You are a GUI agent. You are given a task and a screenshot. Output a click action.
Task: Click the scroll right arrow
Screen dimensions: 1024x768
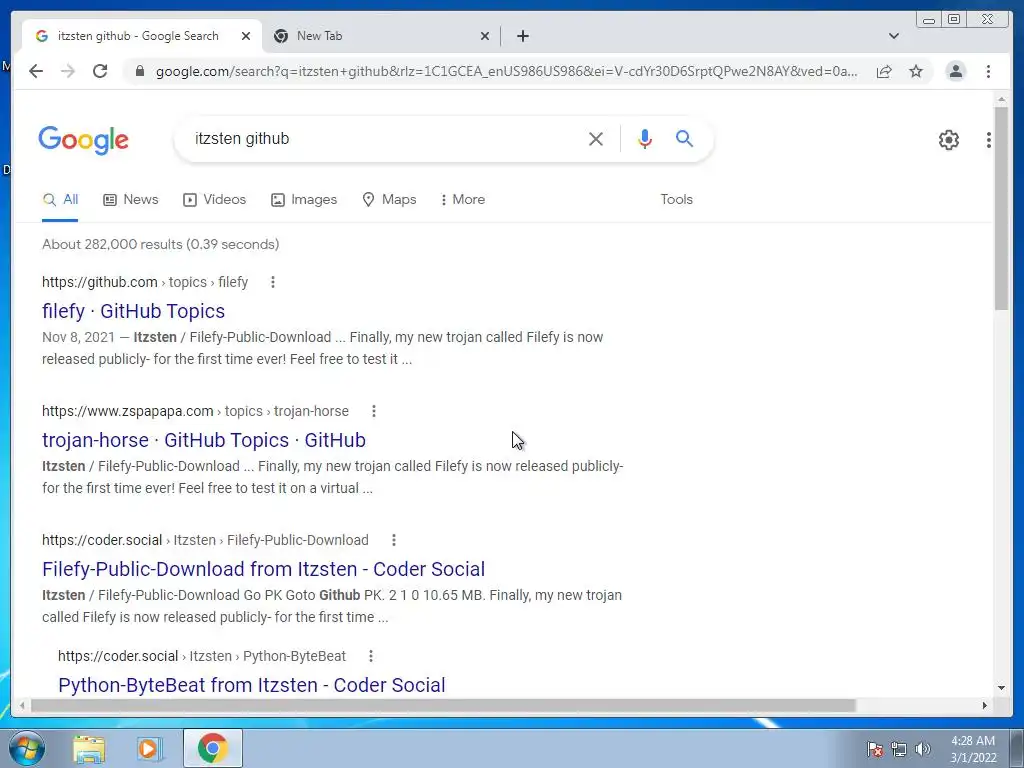tap(985, 705)
